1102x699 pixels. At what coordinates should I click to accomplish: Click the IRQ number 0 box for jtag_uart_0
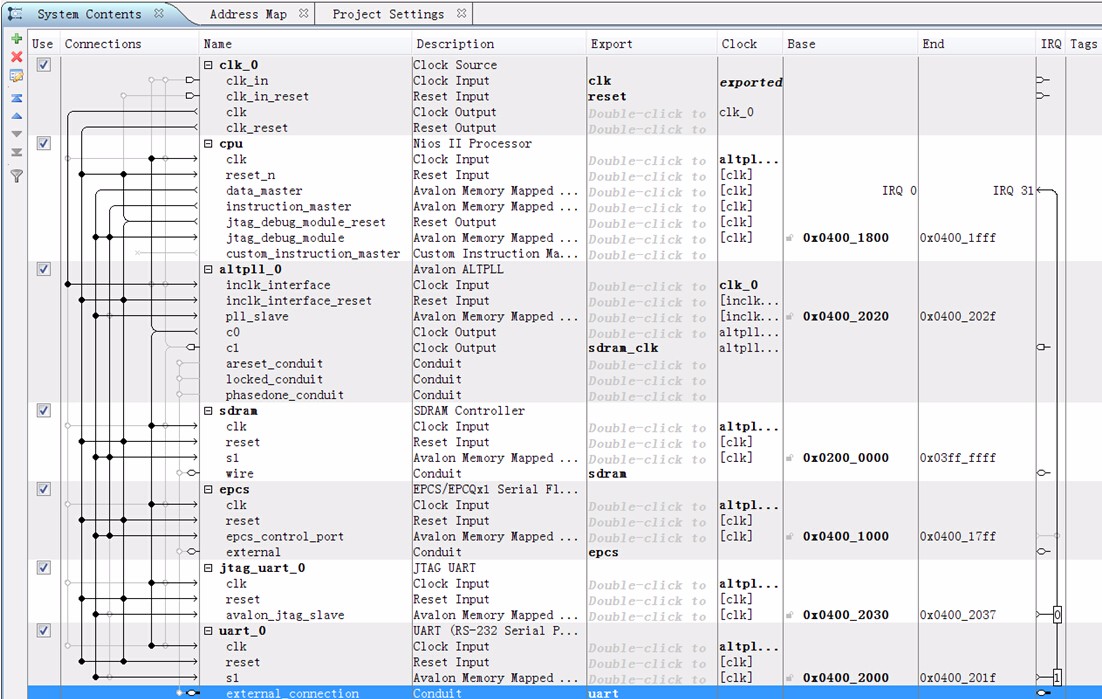tap(1057, 615)
